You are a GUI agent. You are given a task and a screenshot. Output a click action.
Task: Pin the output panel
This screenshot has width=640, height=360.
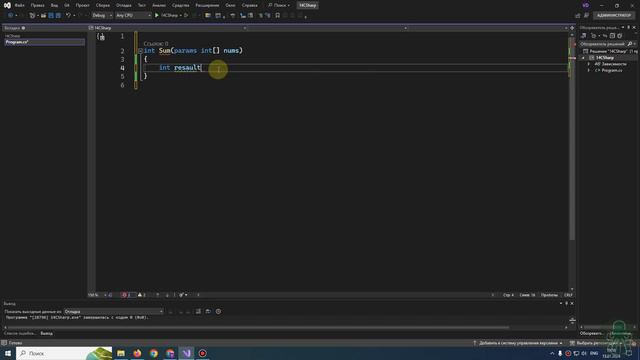(567, 303)
